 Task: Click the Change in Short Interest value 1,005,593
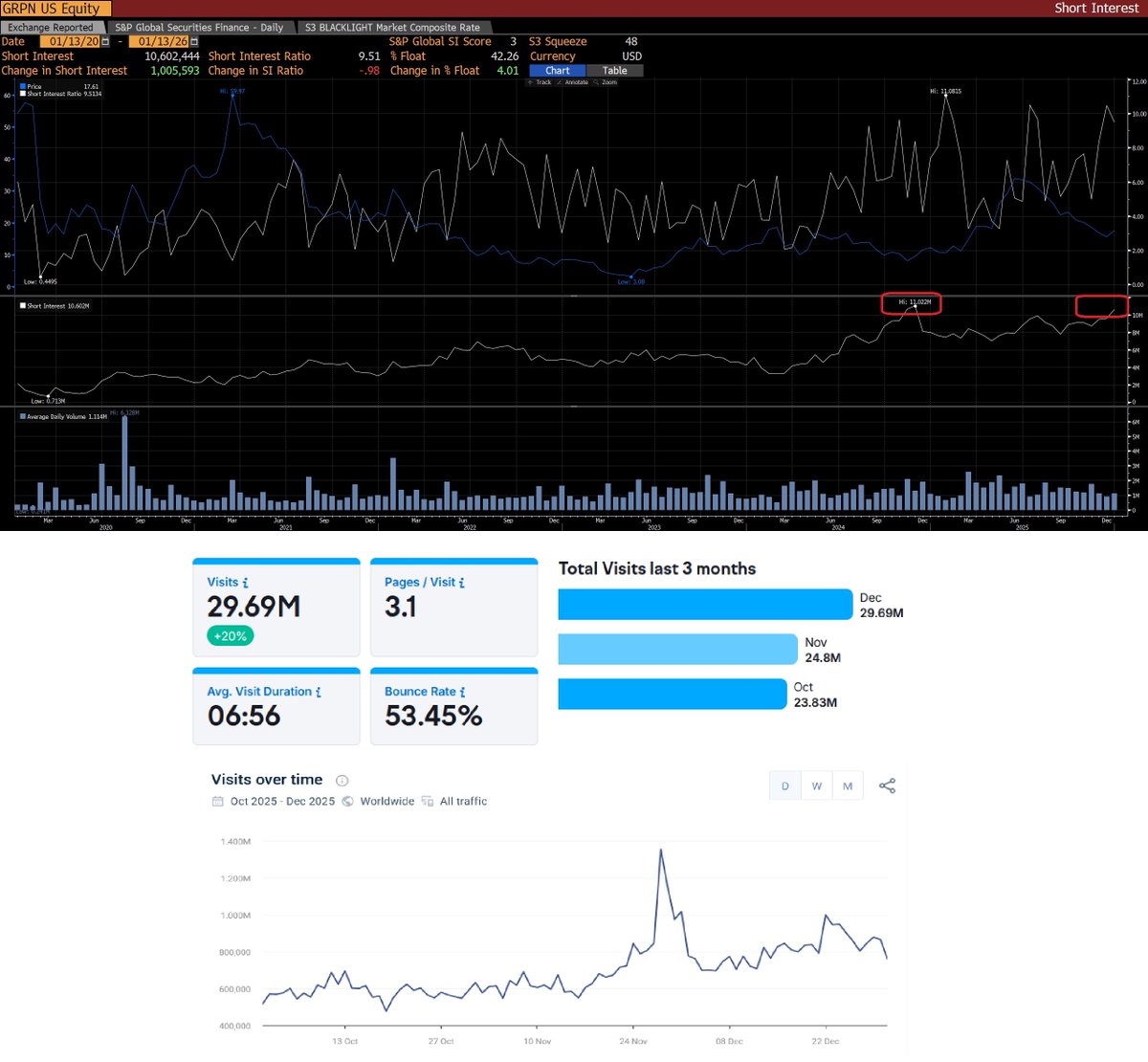tap(175, 71)
